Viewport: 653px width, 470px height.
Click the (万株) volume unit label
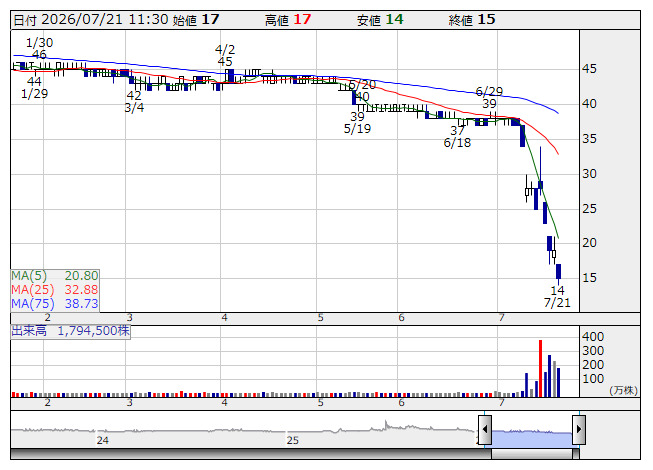(x=623, y=390)
